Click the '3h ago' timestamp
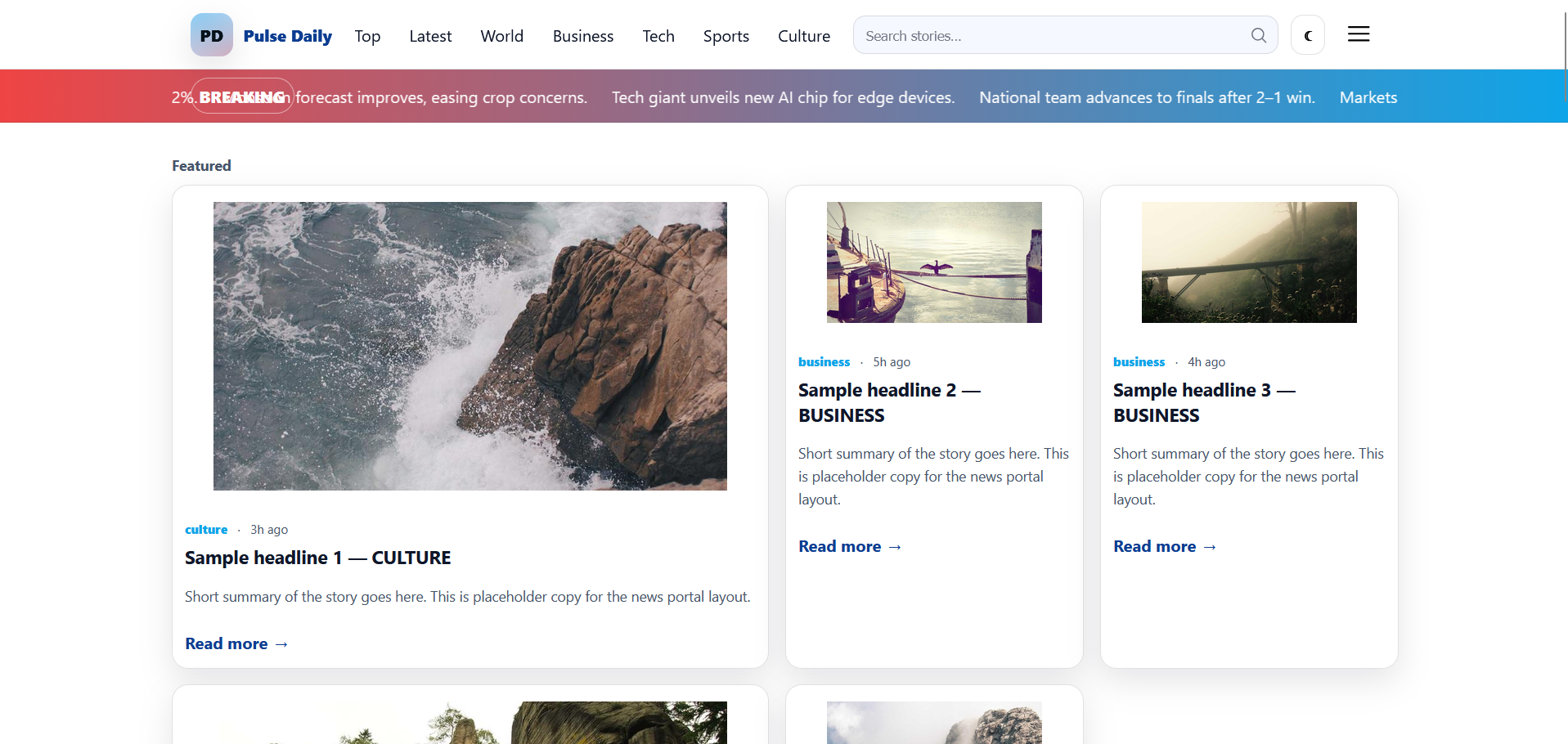The image size is (1568, 744). tap(269, 529)
